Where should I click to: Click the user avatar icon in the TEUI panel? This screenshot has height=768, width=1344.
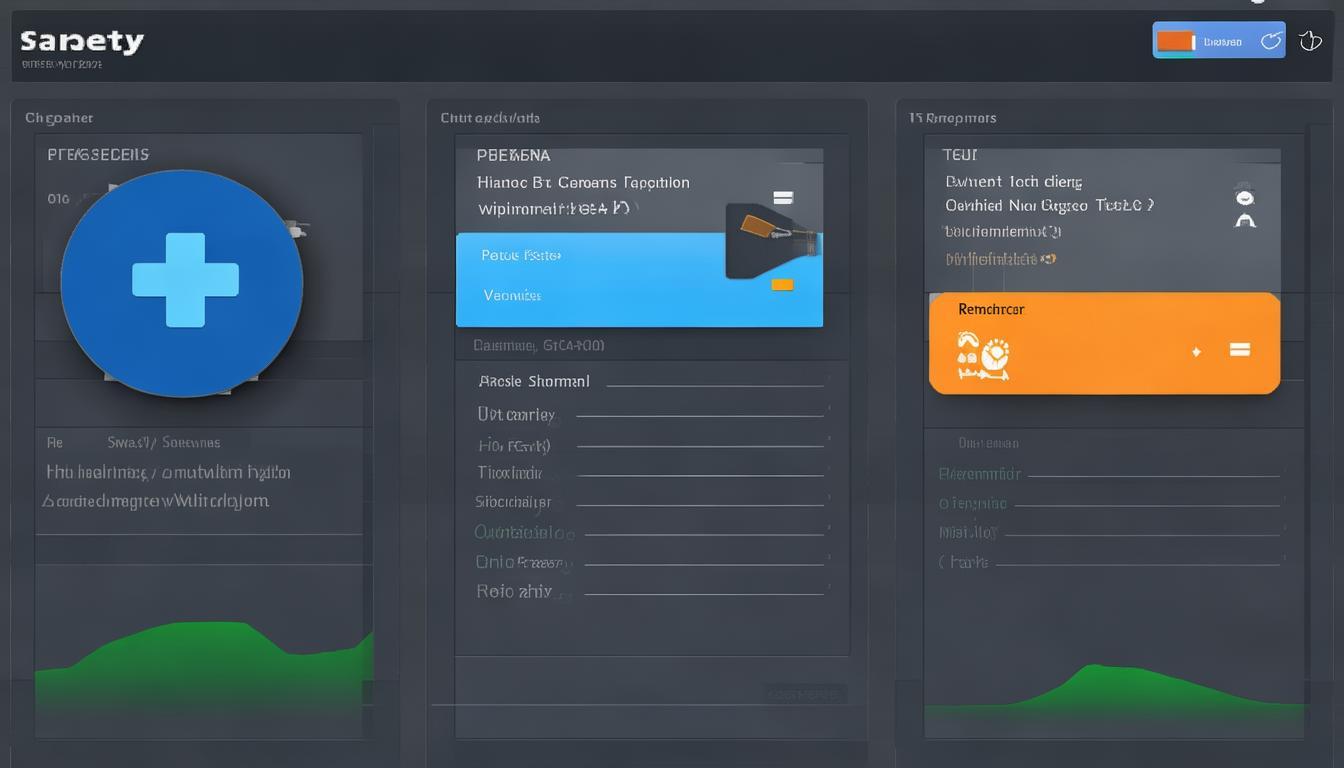coord(1245,207)
